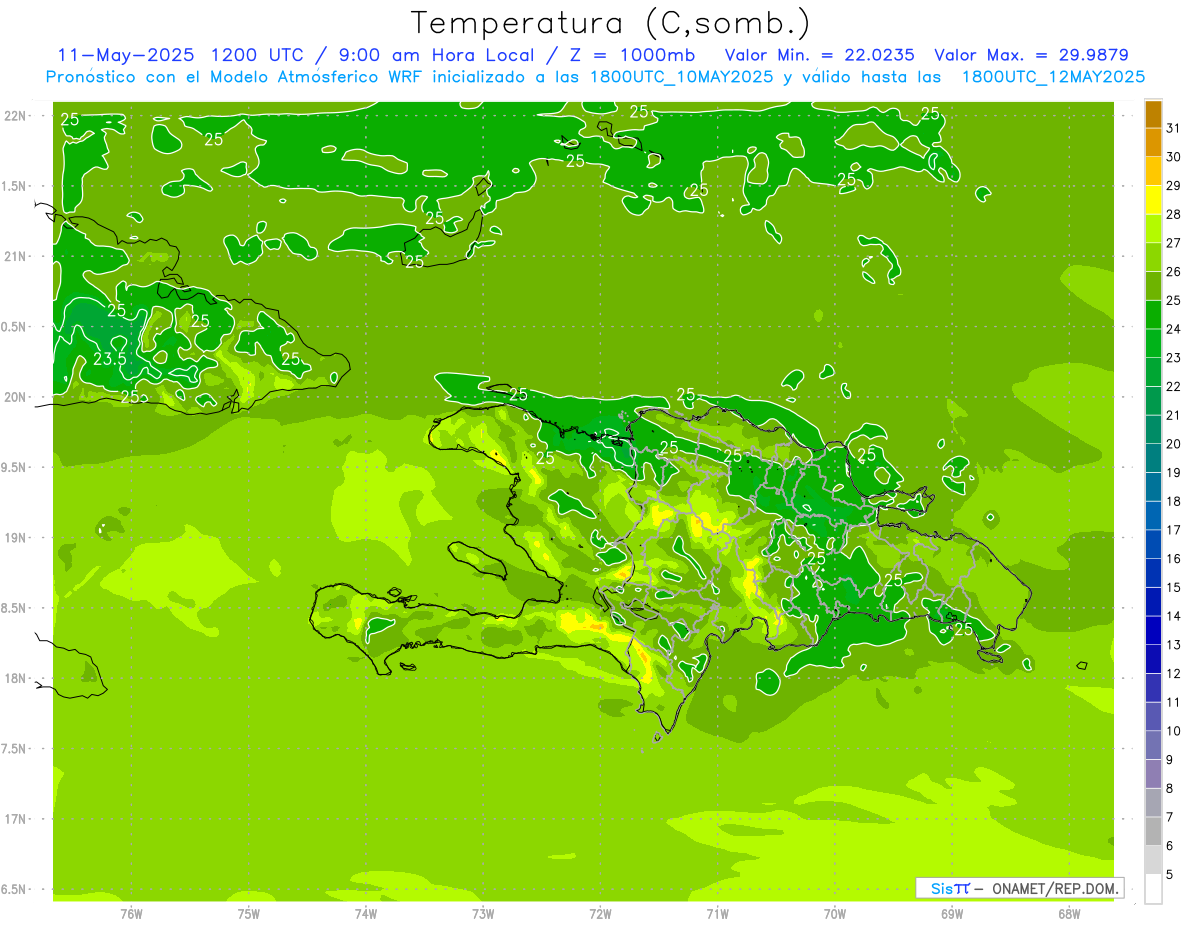Choose the blue legend swatch between 16 and 17
The height and width of the screenshot is (927, 1200).
pyautogui.click(x=1153, y=544)
